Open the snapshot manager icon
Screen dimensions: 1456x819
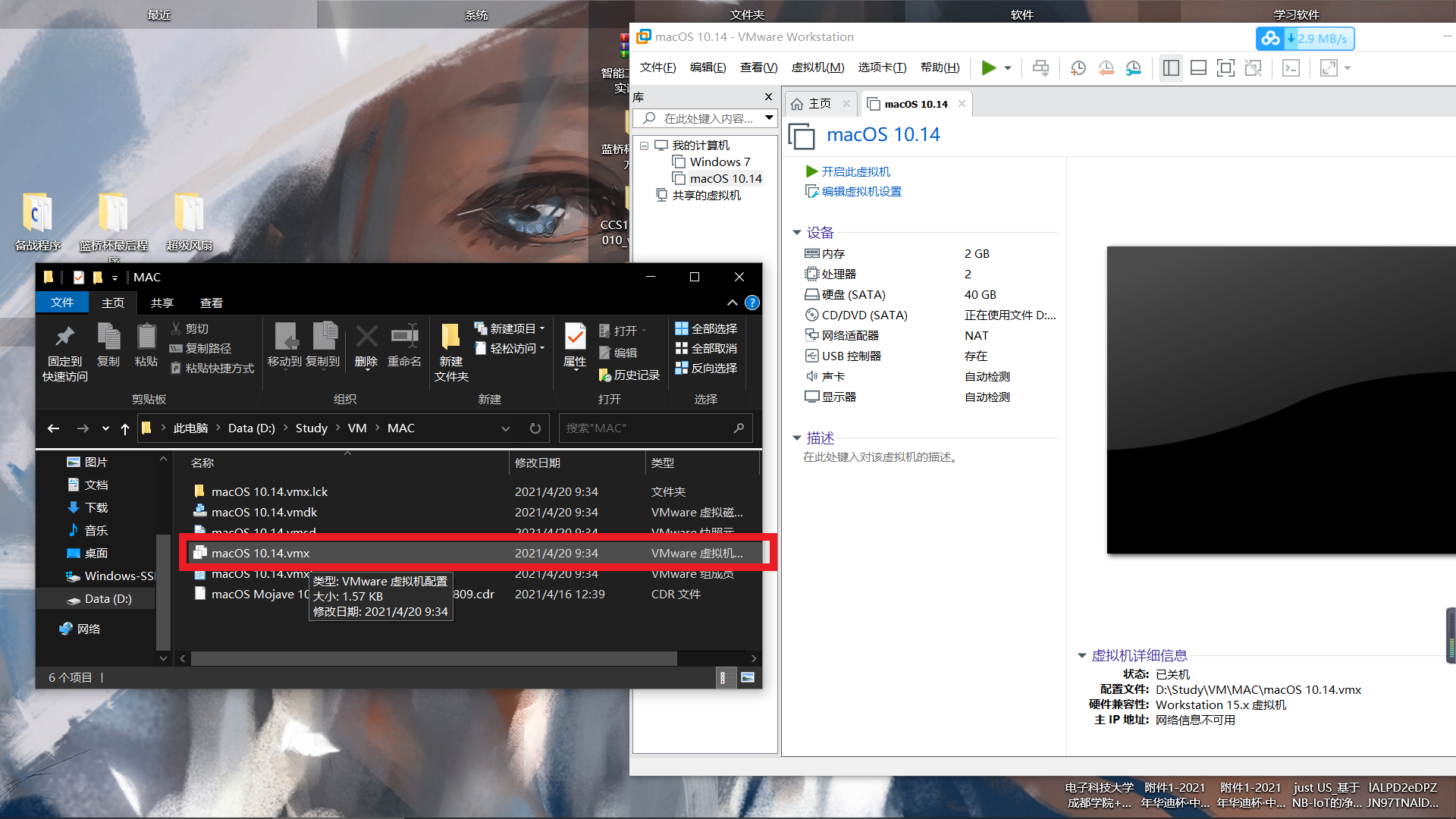tap(1134, 68)
